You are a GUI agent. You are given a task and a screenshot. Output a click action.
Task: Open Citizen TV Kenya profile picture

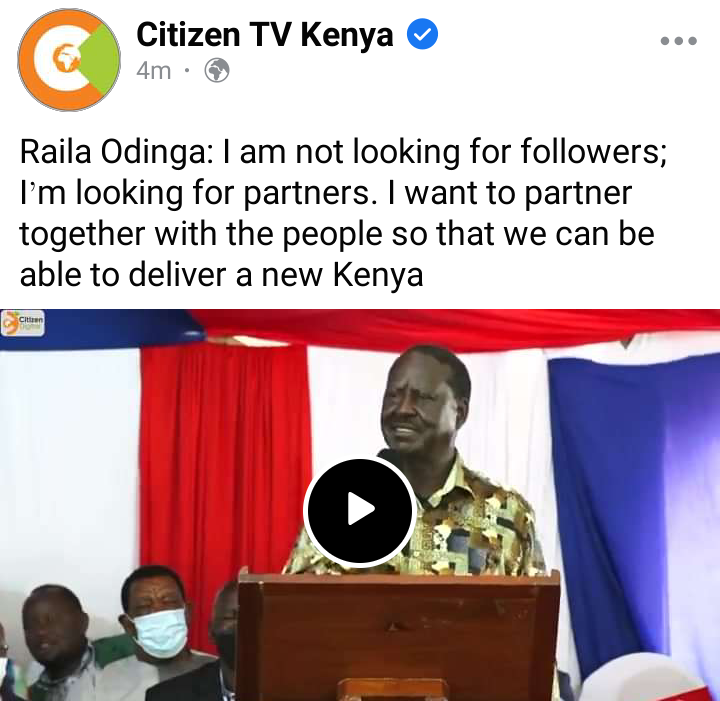pos(69,60)
